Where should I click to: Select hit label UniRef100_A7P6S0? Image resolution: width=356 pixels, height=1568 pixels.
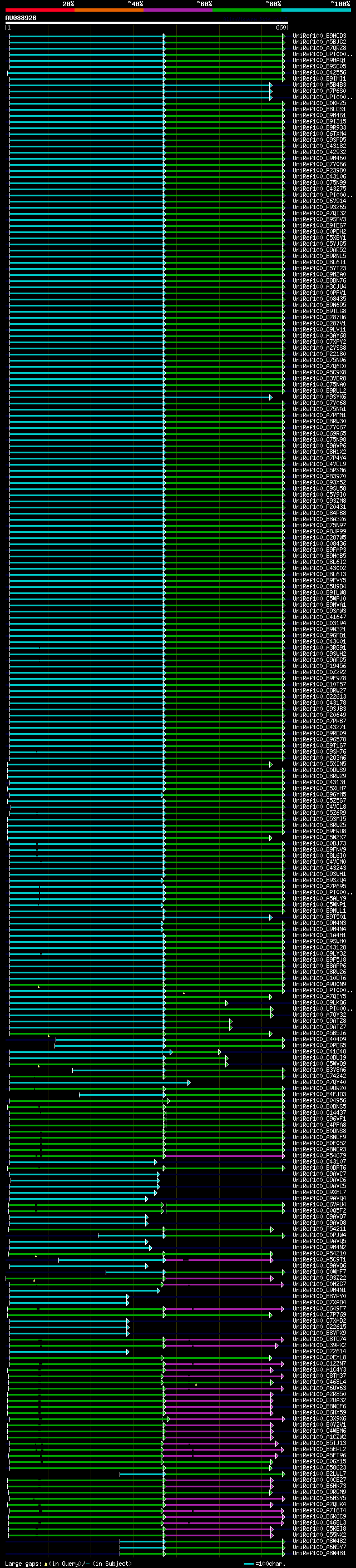click(319, 91)
